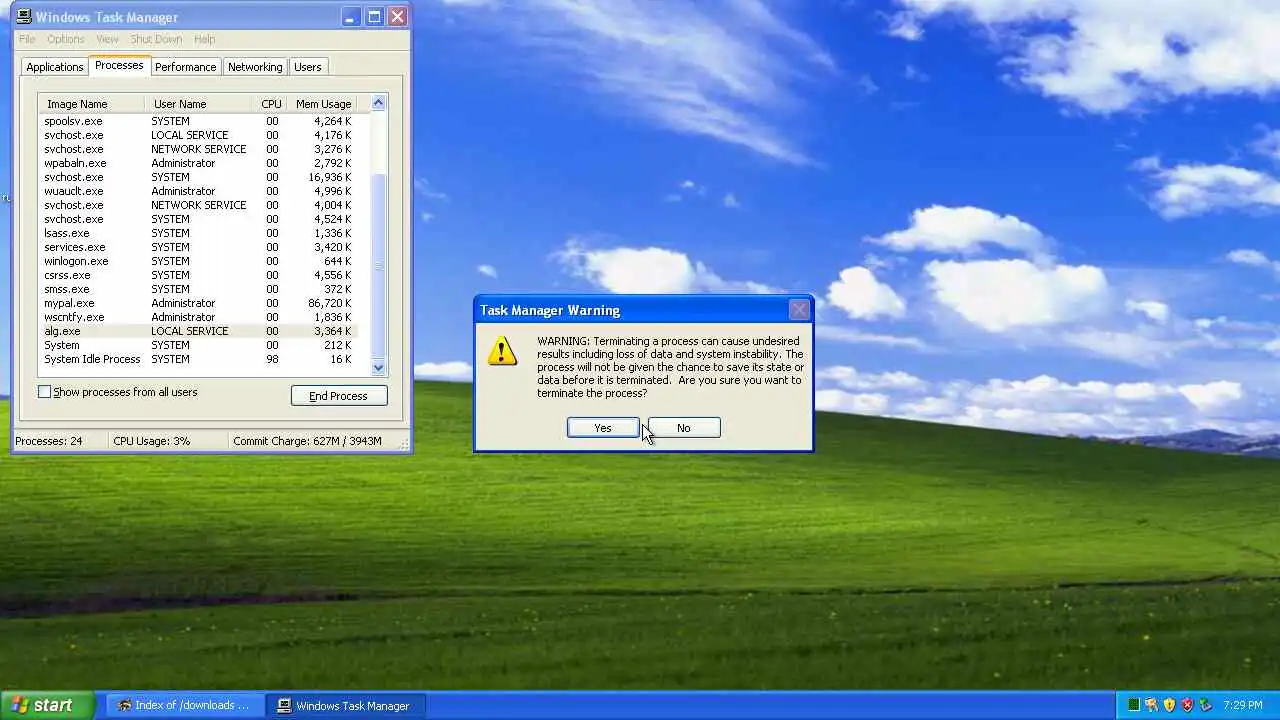Click the Task Manager title bar icon

pyautogui.click(x=24, y=17)
